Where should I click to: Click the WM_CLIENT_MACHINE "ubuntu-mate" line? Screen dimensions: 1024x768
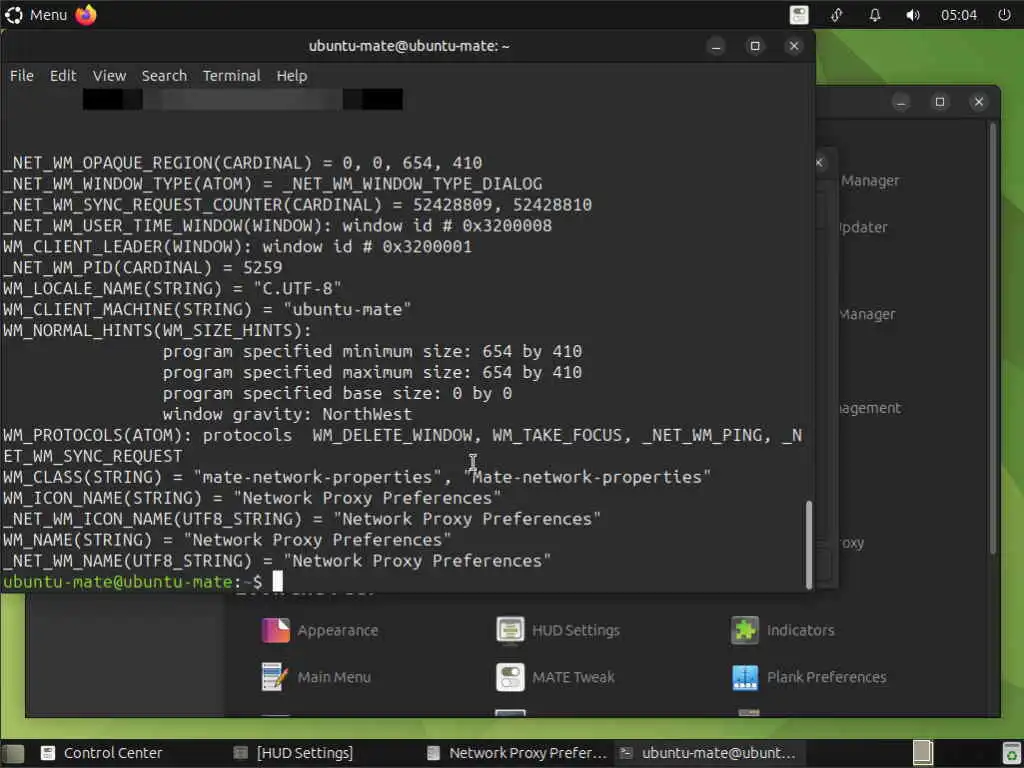pyautogui.click(x=207, y=309)
